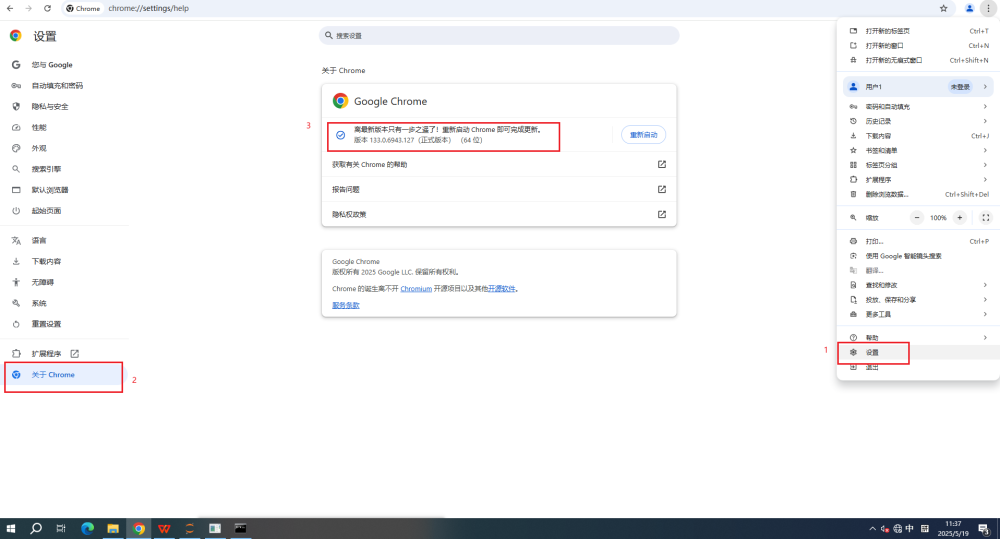Open Task View on the taskbar
Screen dimensions: 1000x539
click(61, 528)
